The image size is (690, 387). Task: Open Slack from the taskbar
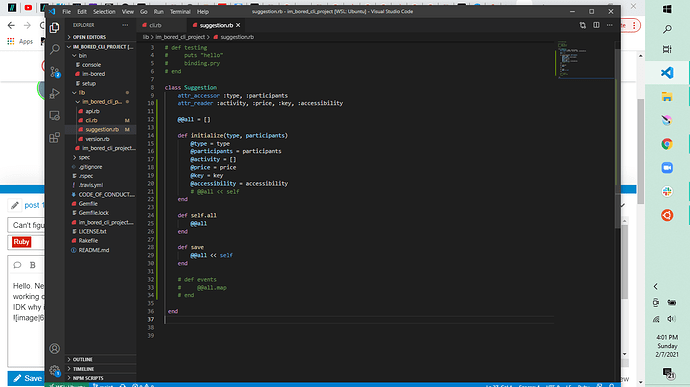[x=667, y=192]
